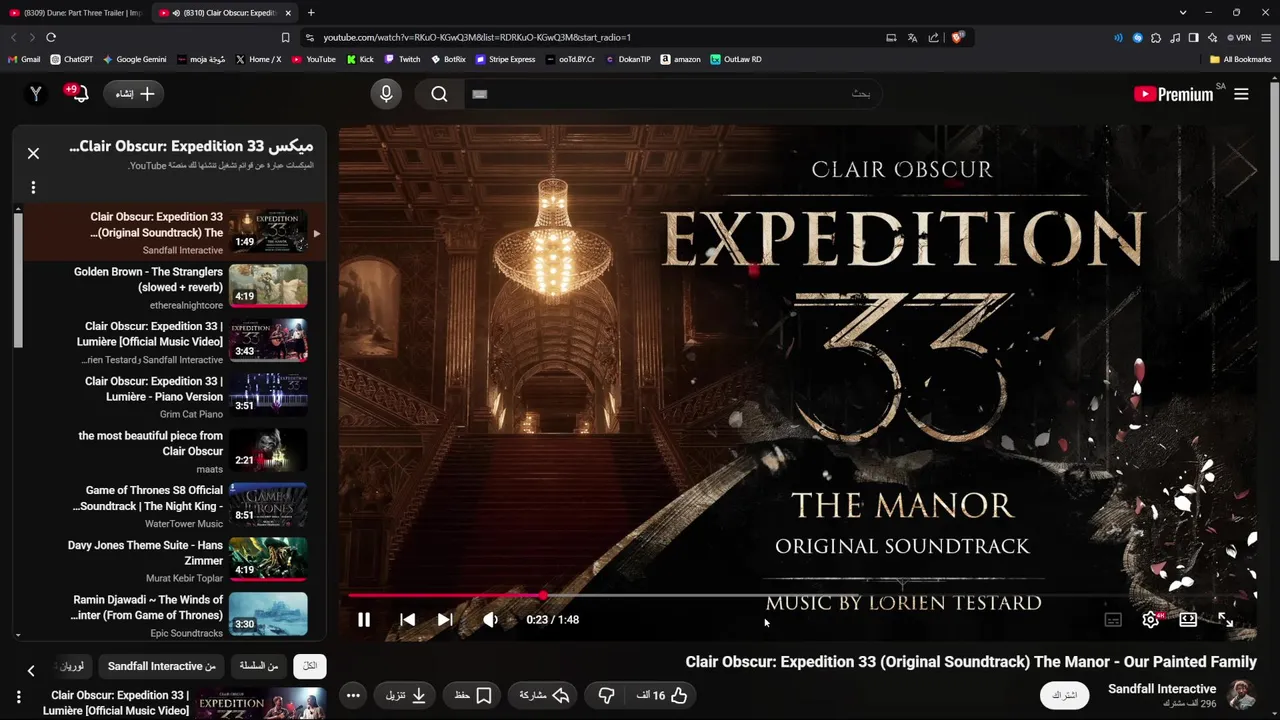Open Brave Shields icon
The height and width of the screenshot is (720, 1280).
coord(957,37)
